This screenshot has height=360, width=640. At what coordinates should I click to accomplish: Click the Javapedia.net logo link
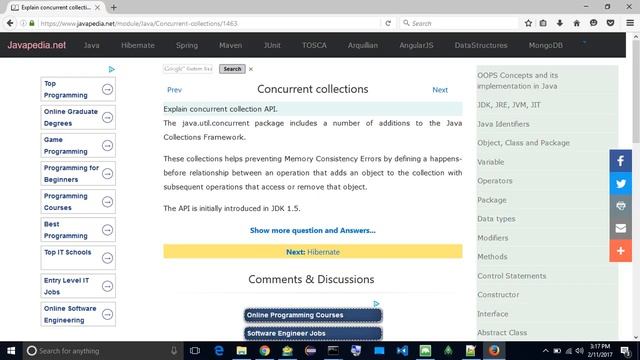[36, 45]
